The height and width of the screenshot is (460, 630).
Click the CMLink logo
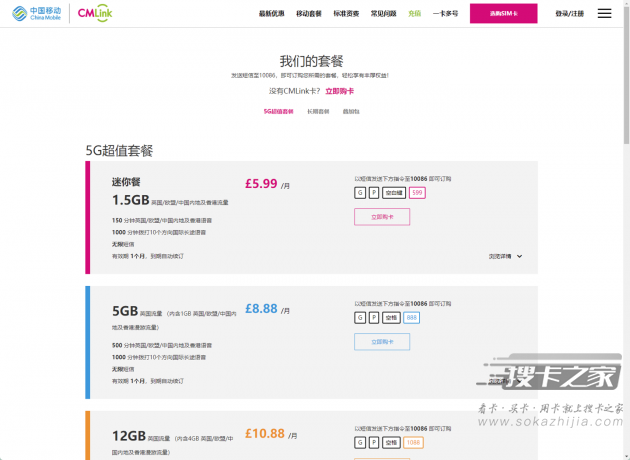pyautogui.click(x=95, y=13)
